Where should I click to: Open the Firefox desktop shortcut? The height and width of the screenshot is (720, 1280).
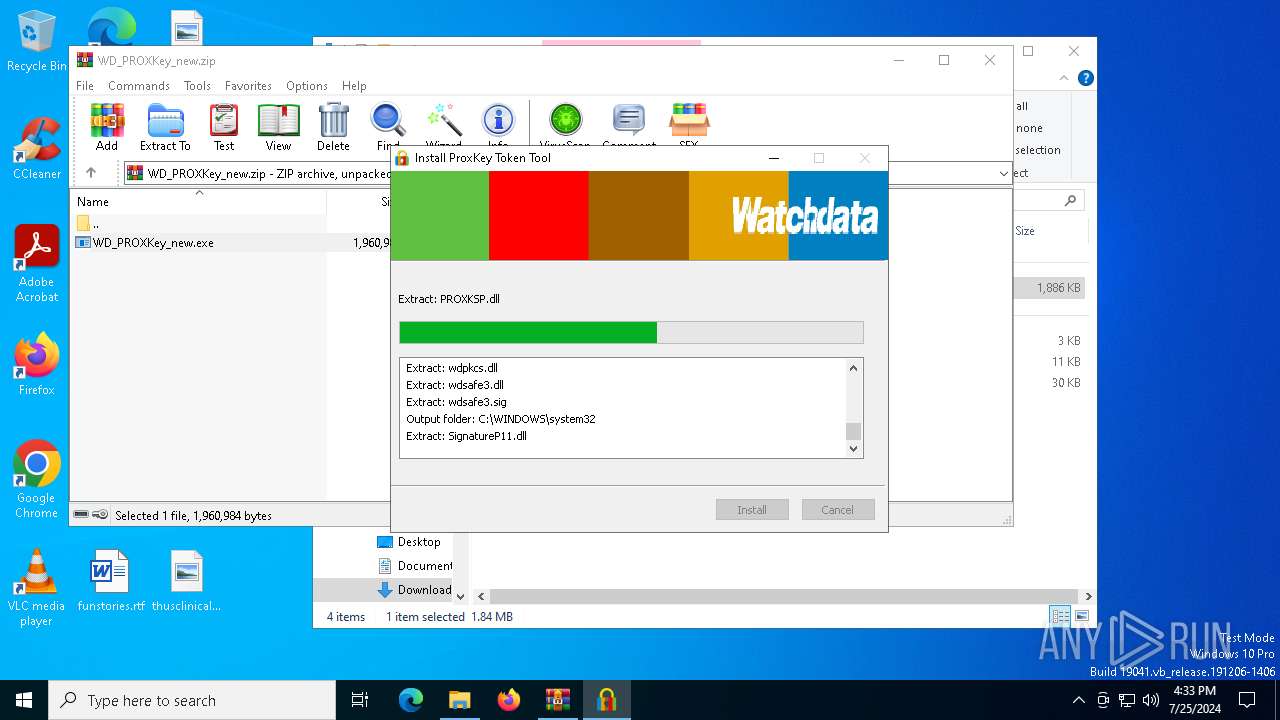37,364
